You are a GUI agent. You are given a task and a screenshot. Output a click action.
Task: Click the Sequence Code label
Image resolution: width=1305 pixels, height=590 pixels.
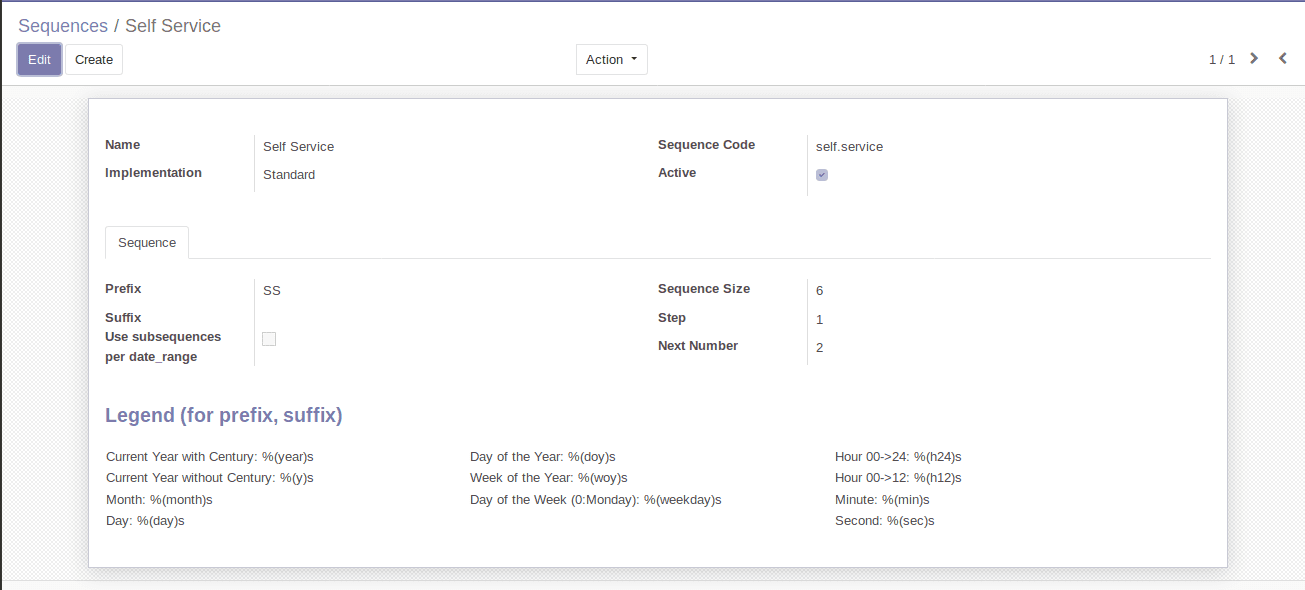707,145
